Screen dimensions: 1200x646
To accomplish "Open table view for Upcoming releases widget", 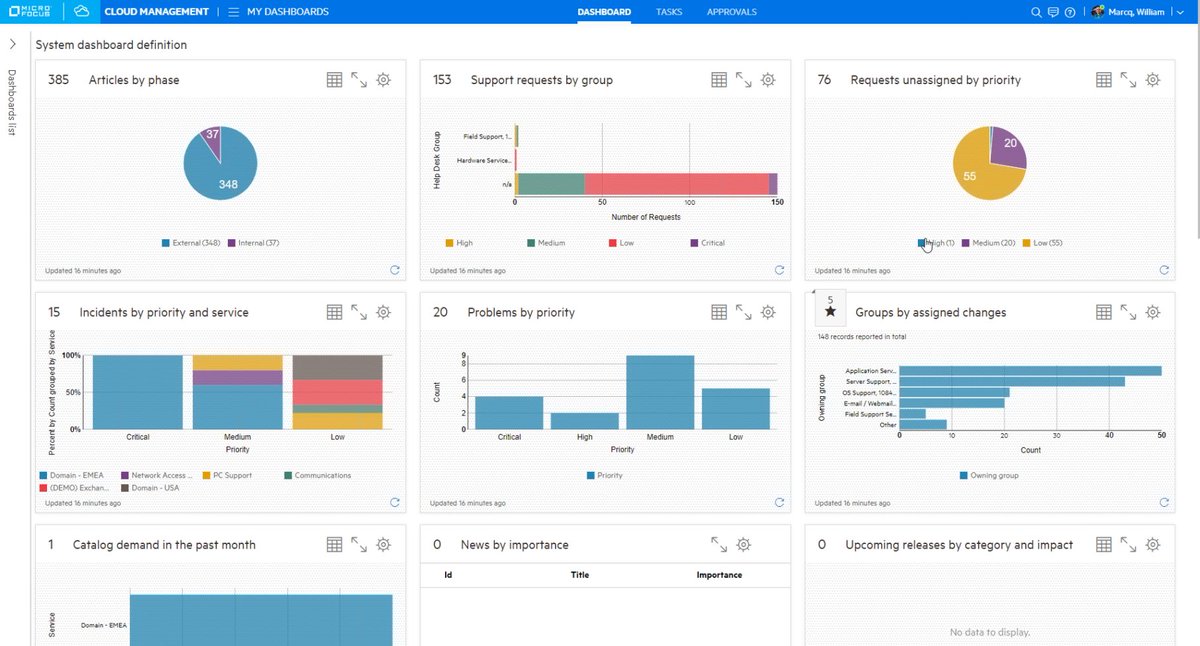I will [1104, 545].
